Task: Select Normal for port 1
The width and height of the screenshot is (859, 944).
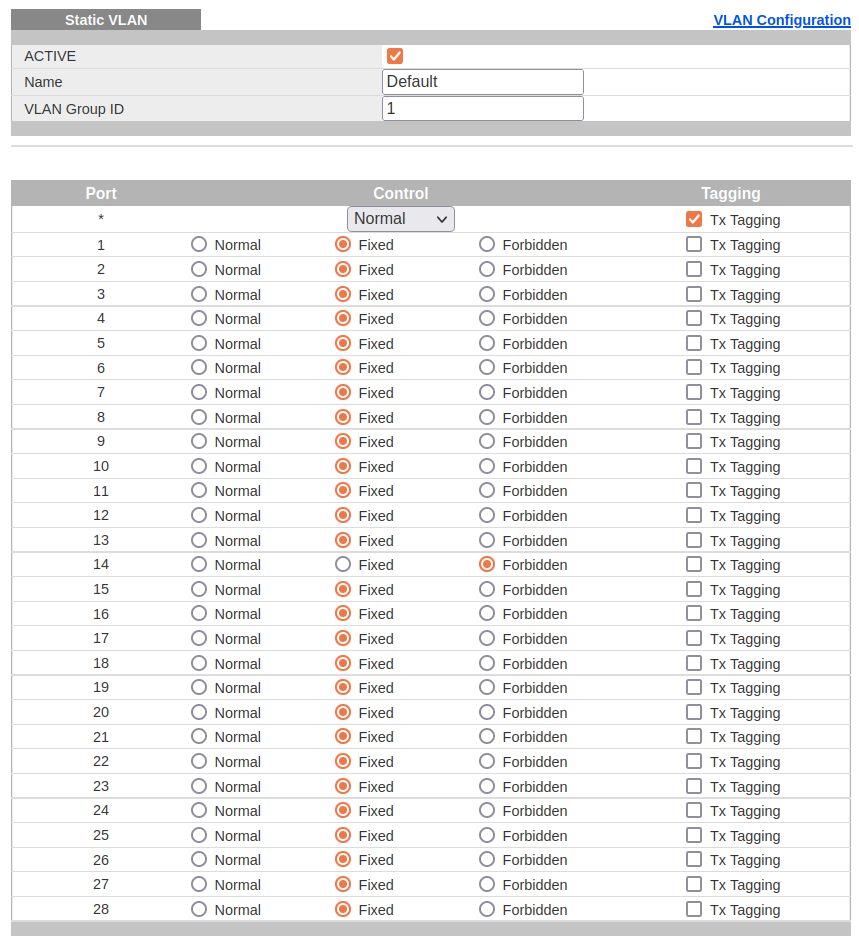Action: (x=199, y=244)
